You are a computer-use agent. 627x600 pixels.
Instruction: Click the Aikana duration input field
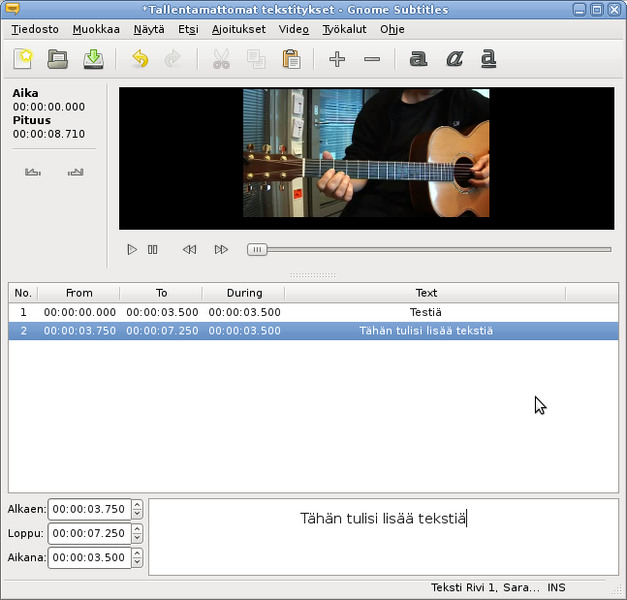coord(89,557)
